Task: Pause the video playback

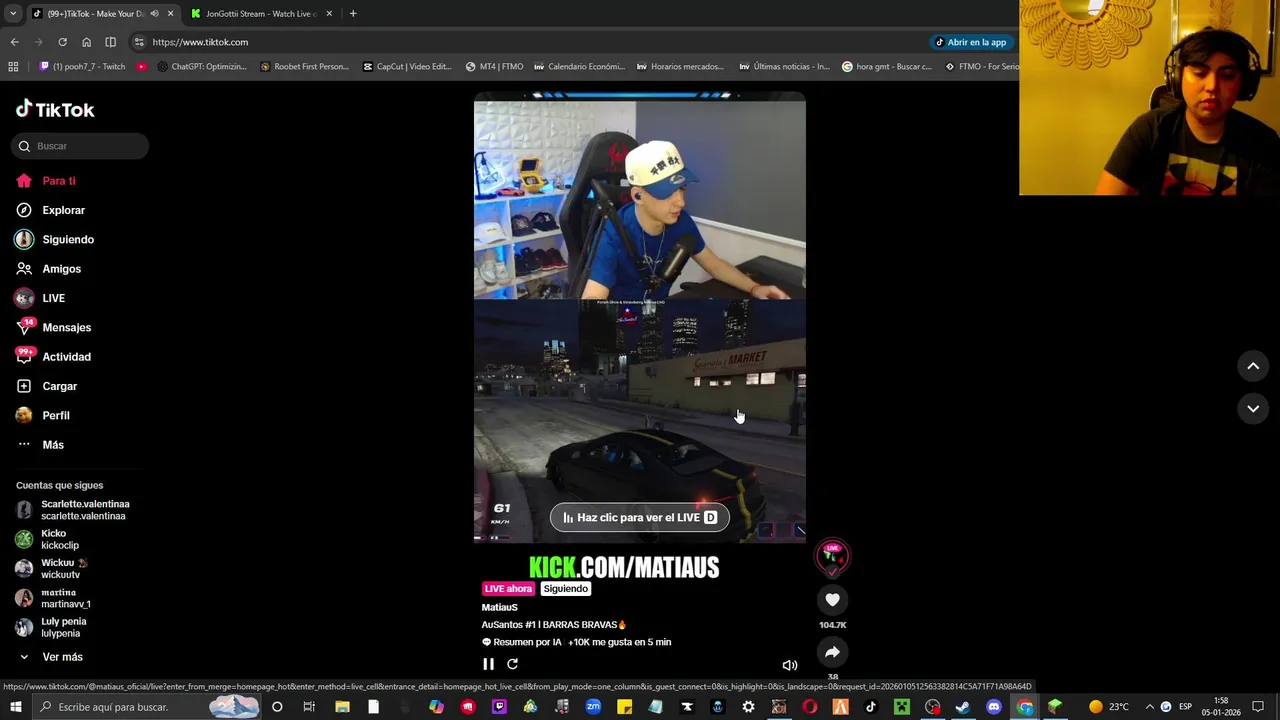Action: coord(488,664)
